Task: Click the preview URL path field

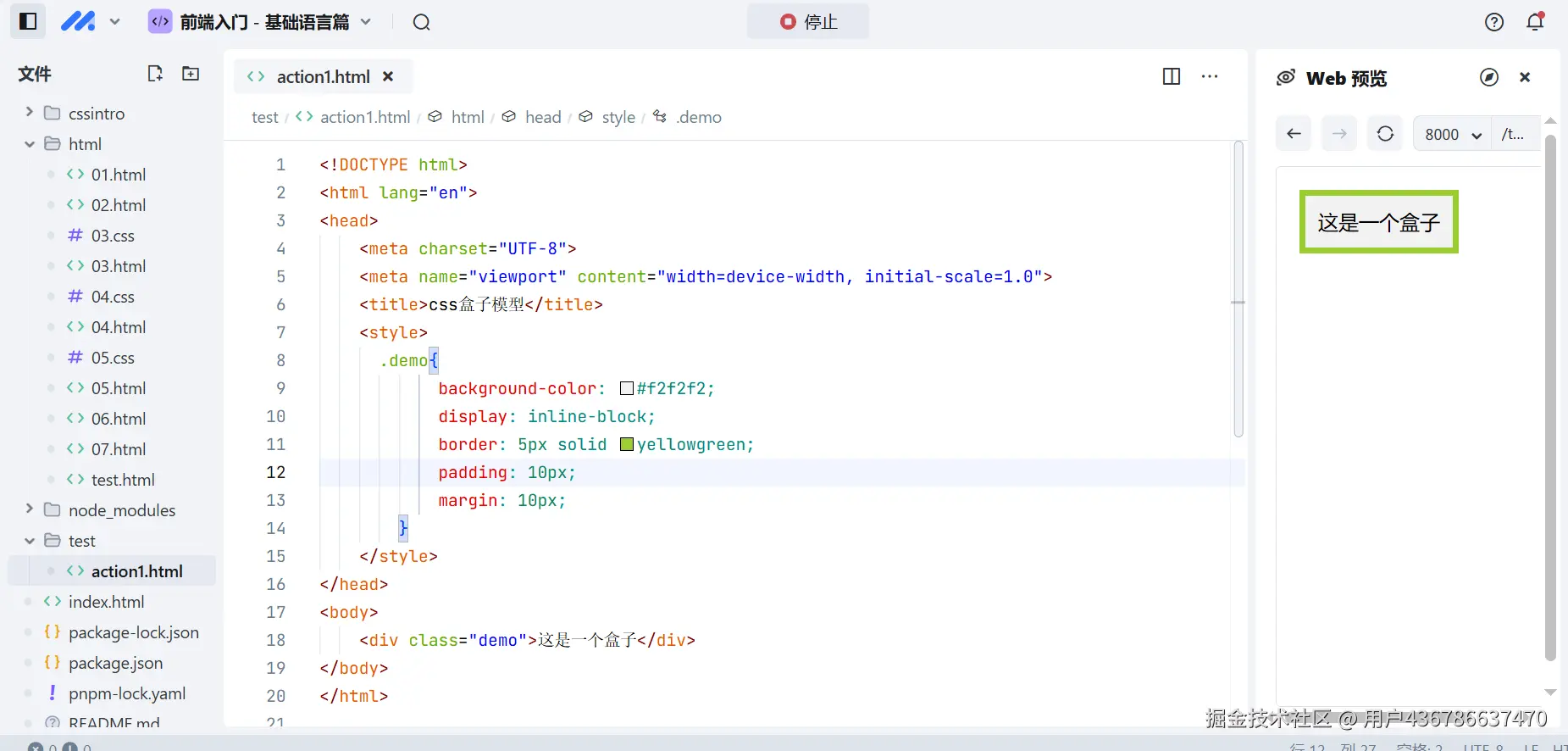Action: click(x=1516, y=134)
